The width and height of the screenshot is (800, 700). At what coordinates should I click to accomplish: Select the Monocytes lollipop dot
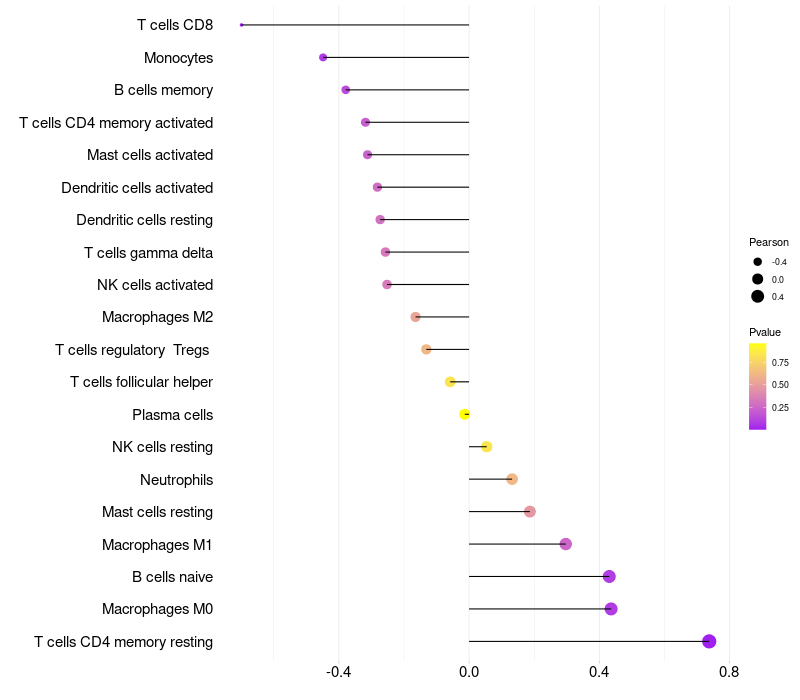(x=323, y=58)
